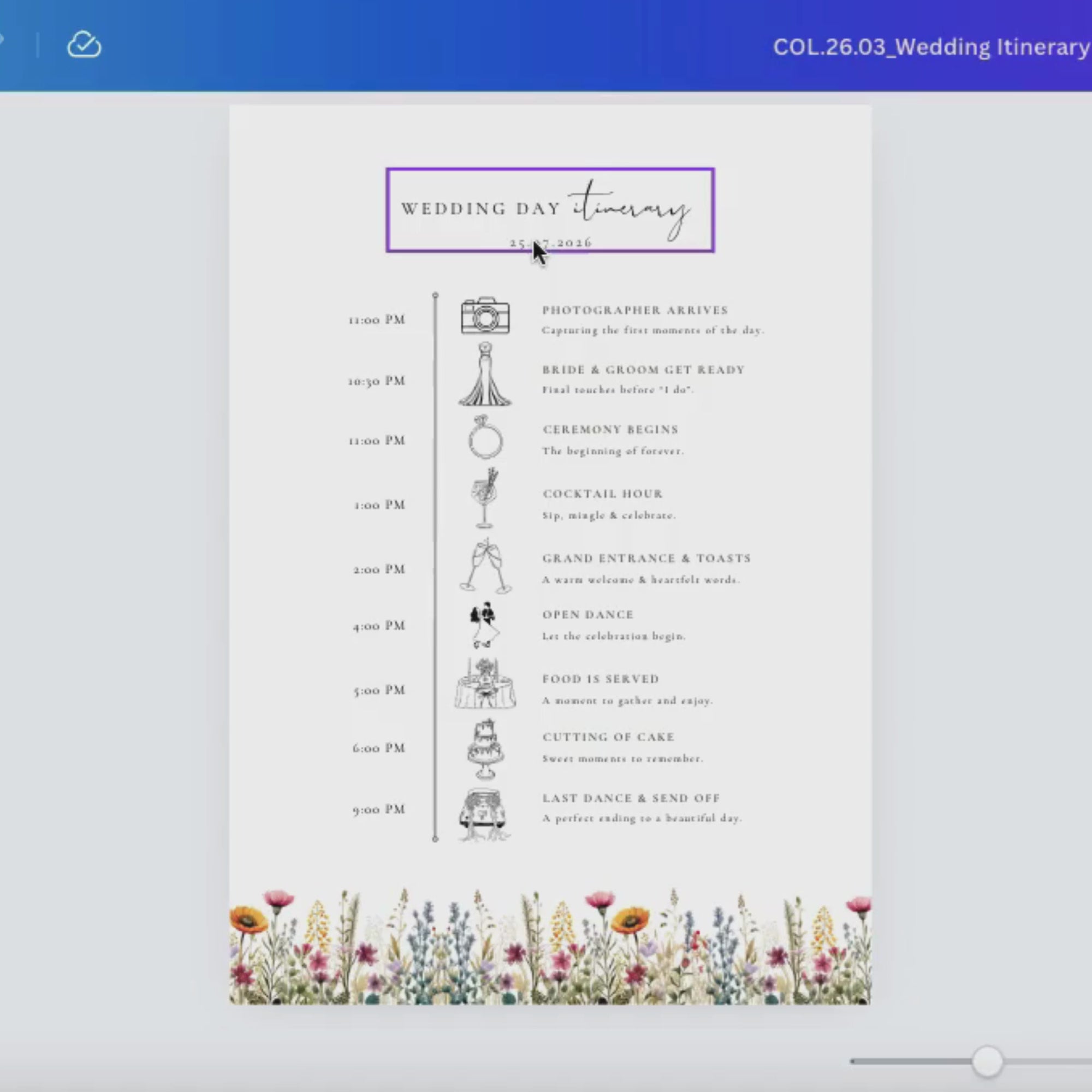
Task: Select the wedding car icon graphic
Action: (484, 814)
